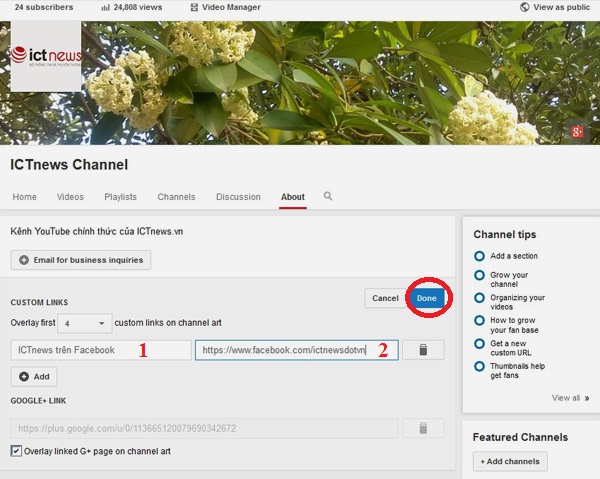Open the Overlay first links count dropdown
Screen dimensions: 600x479
85,324
